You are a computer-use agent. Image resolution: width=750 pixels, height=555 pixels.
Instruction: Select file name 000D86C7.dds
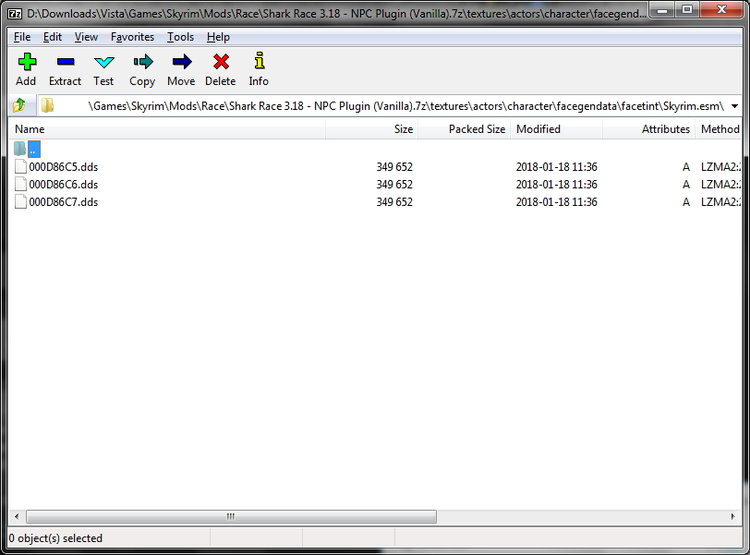pos(63,202)
